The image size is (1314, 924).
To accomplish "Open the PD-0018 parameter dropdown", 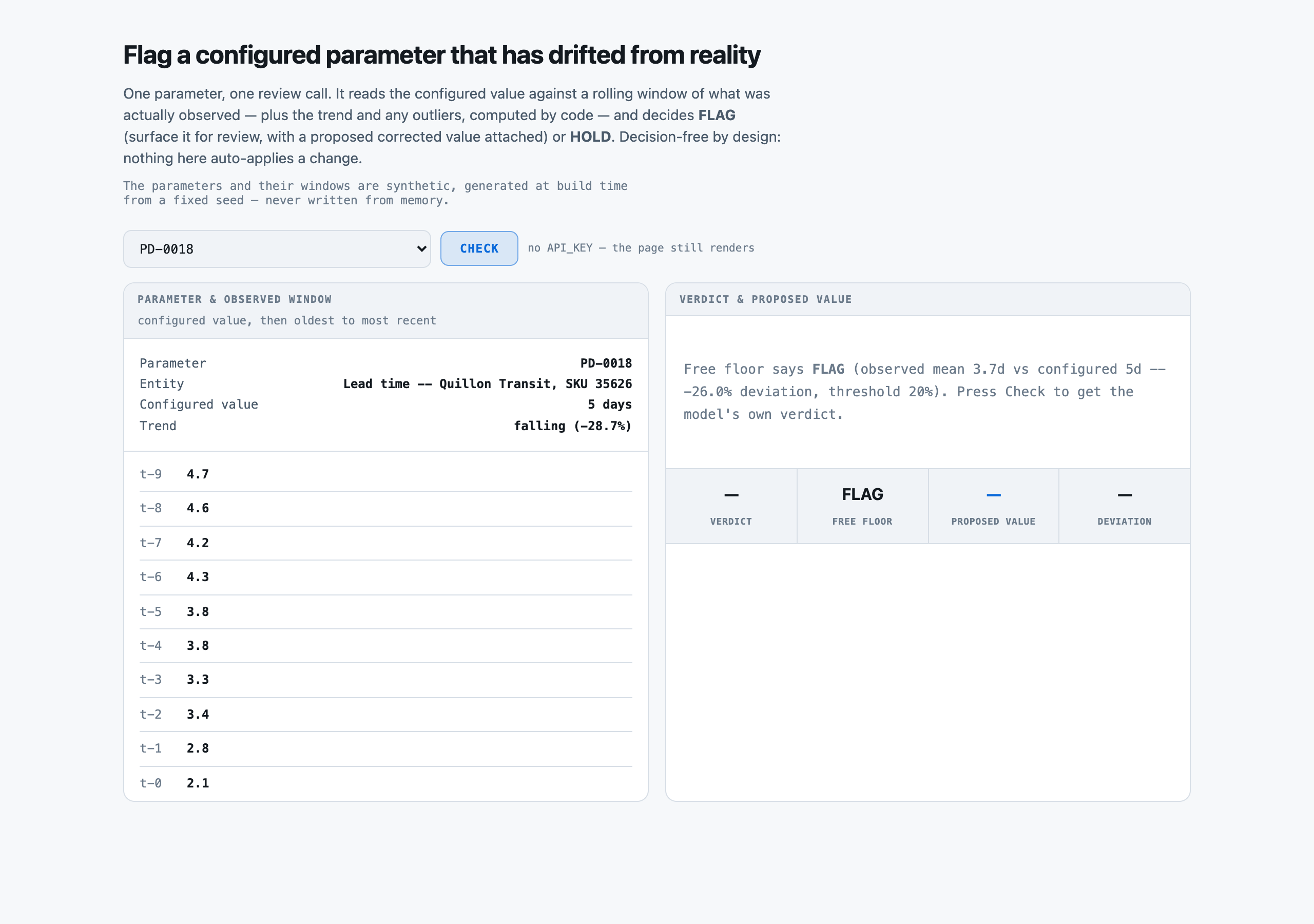I will 277,249.
